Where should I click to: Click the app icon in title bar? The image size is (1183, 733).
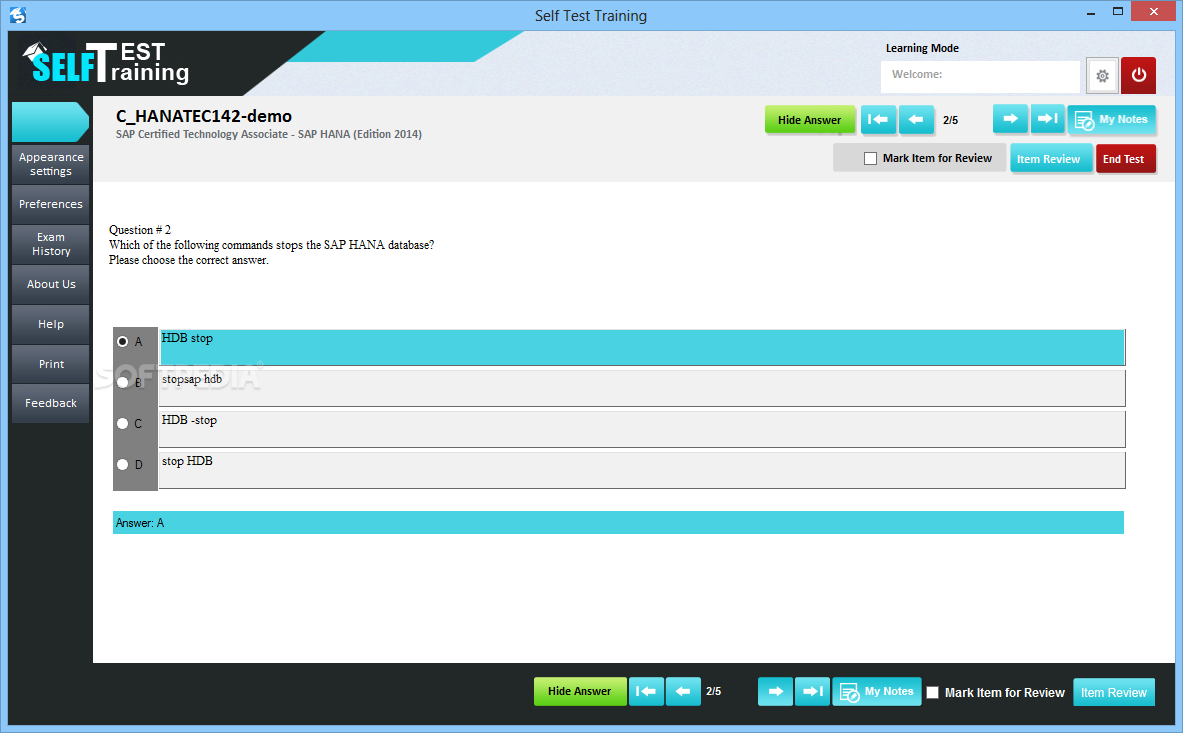[18, 14]
